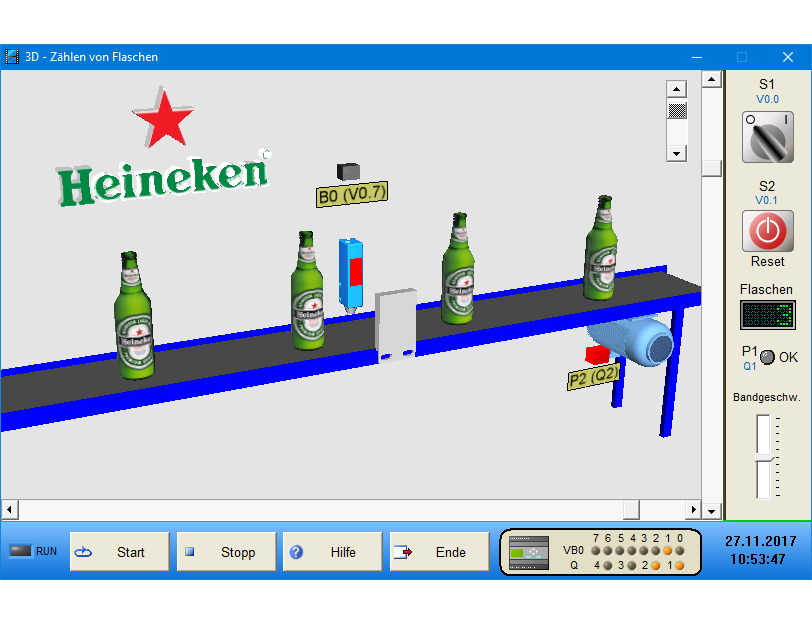This screenshot has width=812, height=625.
Task: Click the VB0 bit 0 LED
Action: (680, 551)
